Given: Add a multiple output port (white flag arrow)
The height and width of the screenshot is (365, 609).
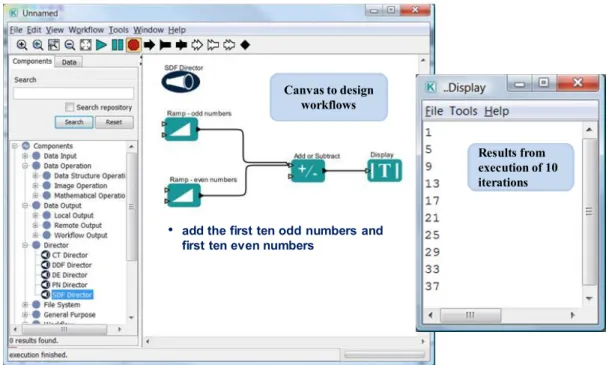Looking at the screenshot, I should pos(213,45).
